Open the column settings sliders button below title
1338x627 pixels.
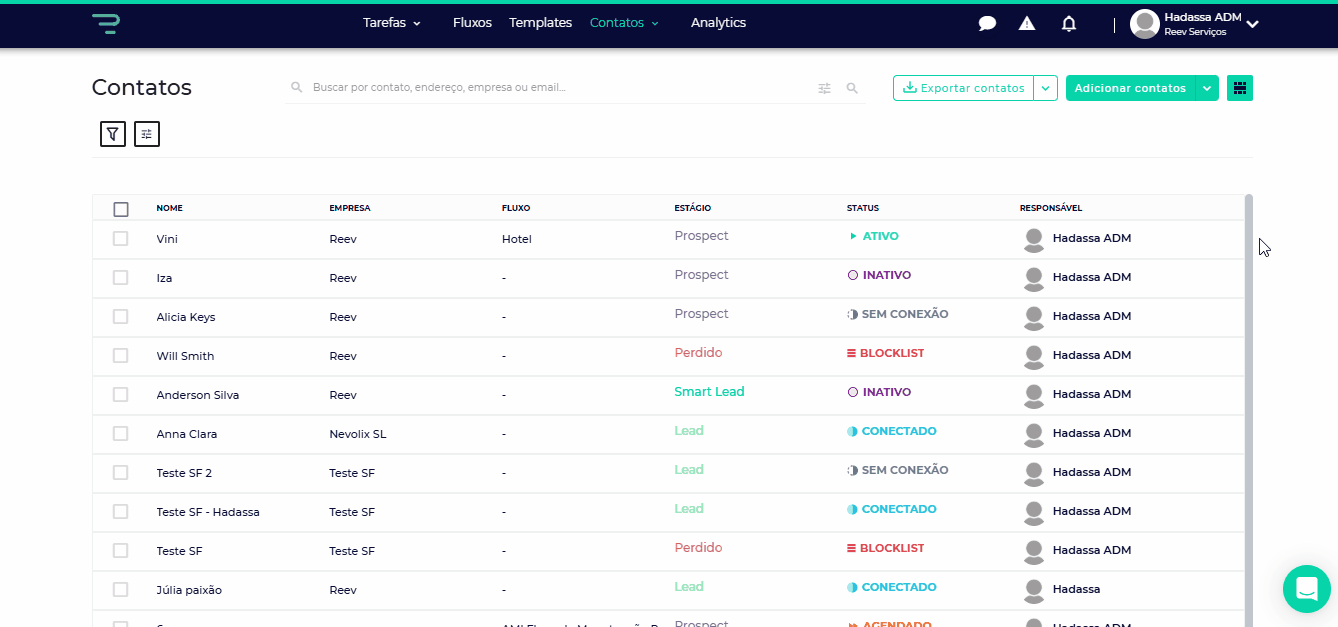click(147, 134)
